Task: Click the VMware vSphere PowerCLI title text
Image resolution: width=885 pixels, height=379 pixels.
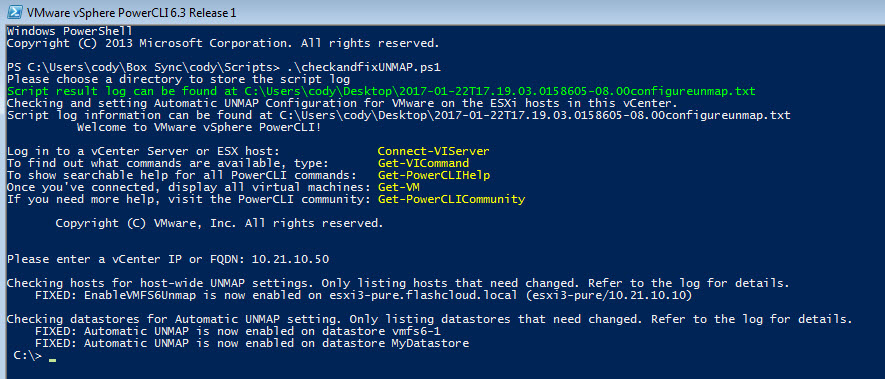Action: 132,12
